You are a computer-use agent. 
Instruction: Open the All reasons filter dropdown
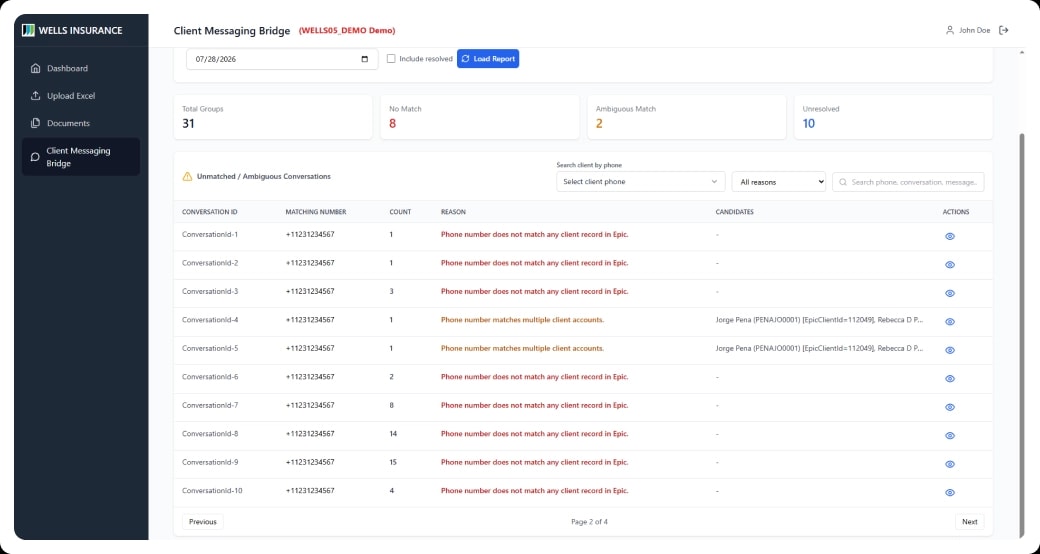(778, 181)
